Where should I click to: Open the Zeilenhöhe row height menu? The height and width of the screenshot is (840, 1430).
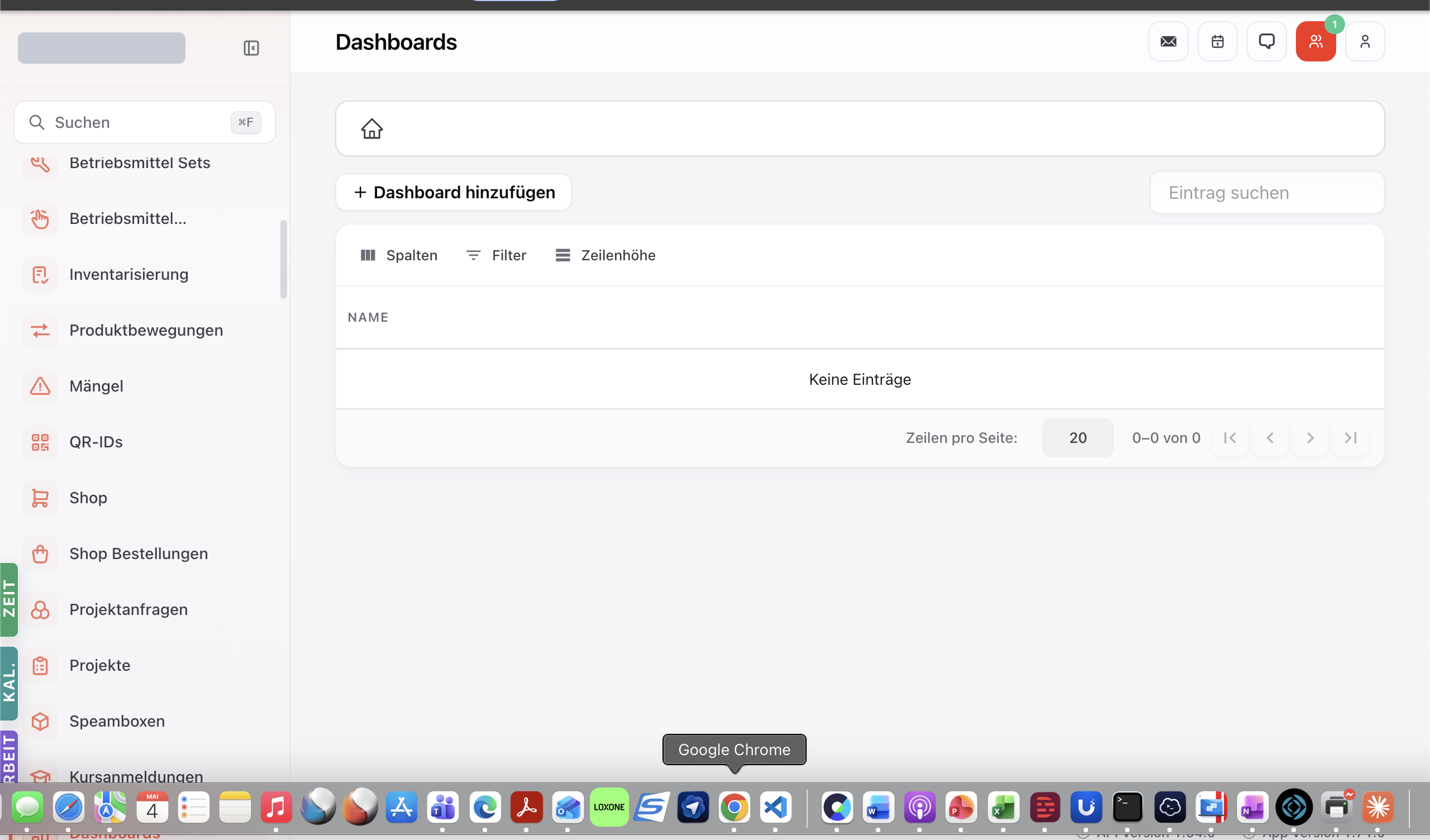(x=605, y=255)
